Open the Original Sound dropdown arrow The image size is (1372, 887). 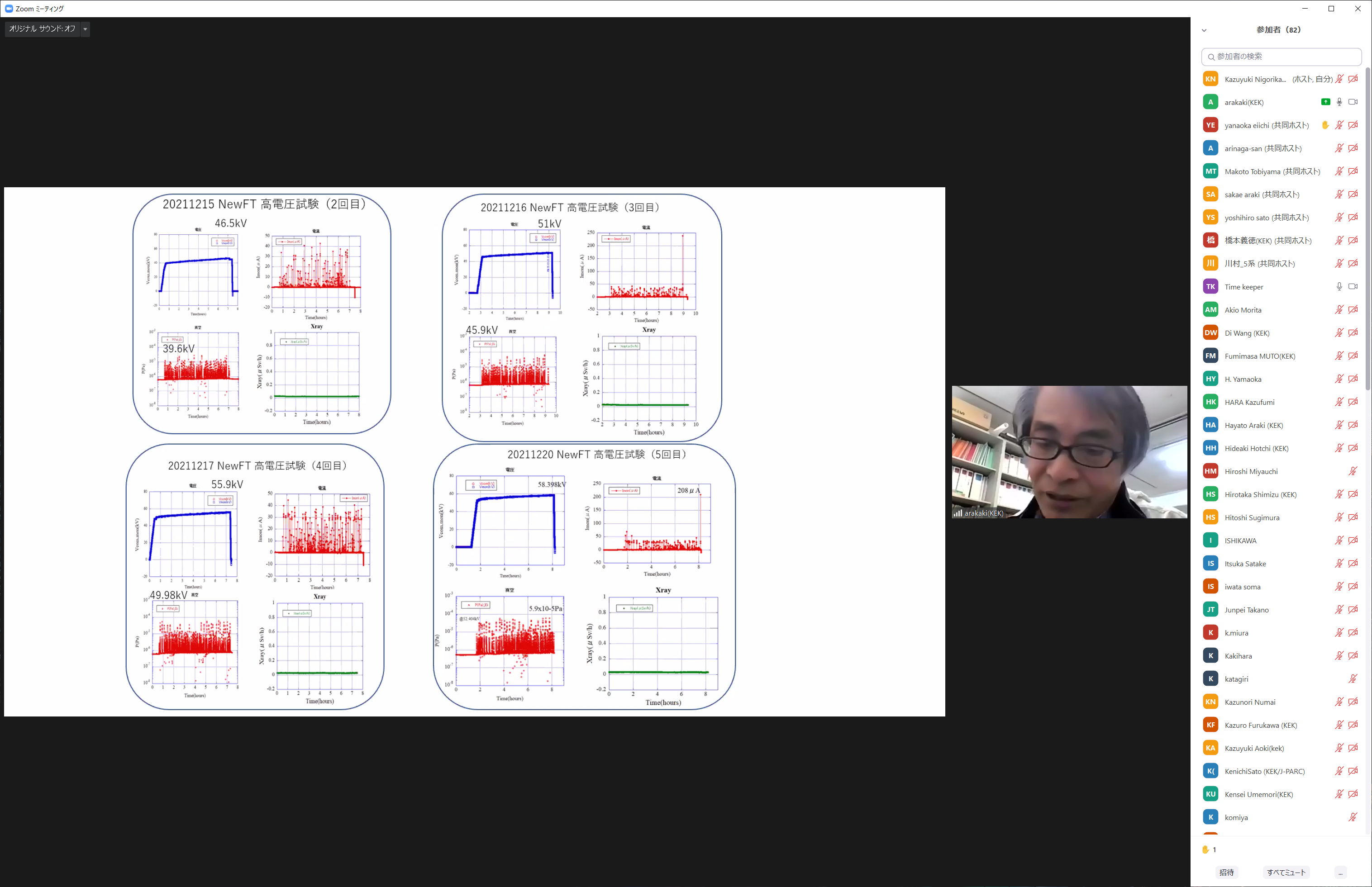85,29
